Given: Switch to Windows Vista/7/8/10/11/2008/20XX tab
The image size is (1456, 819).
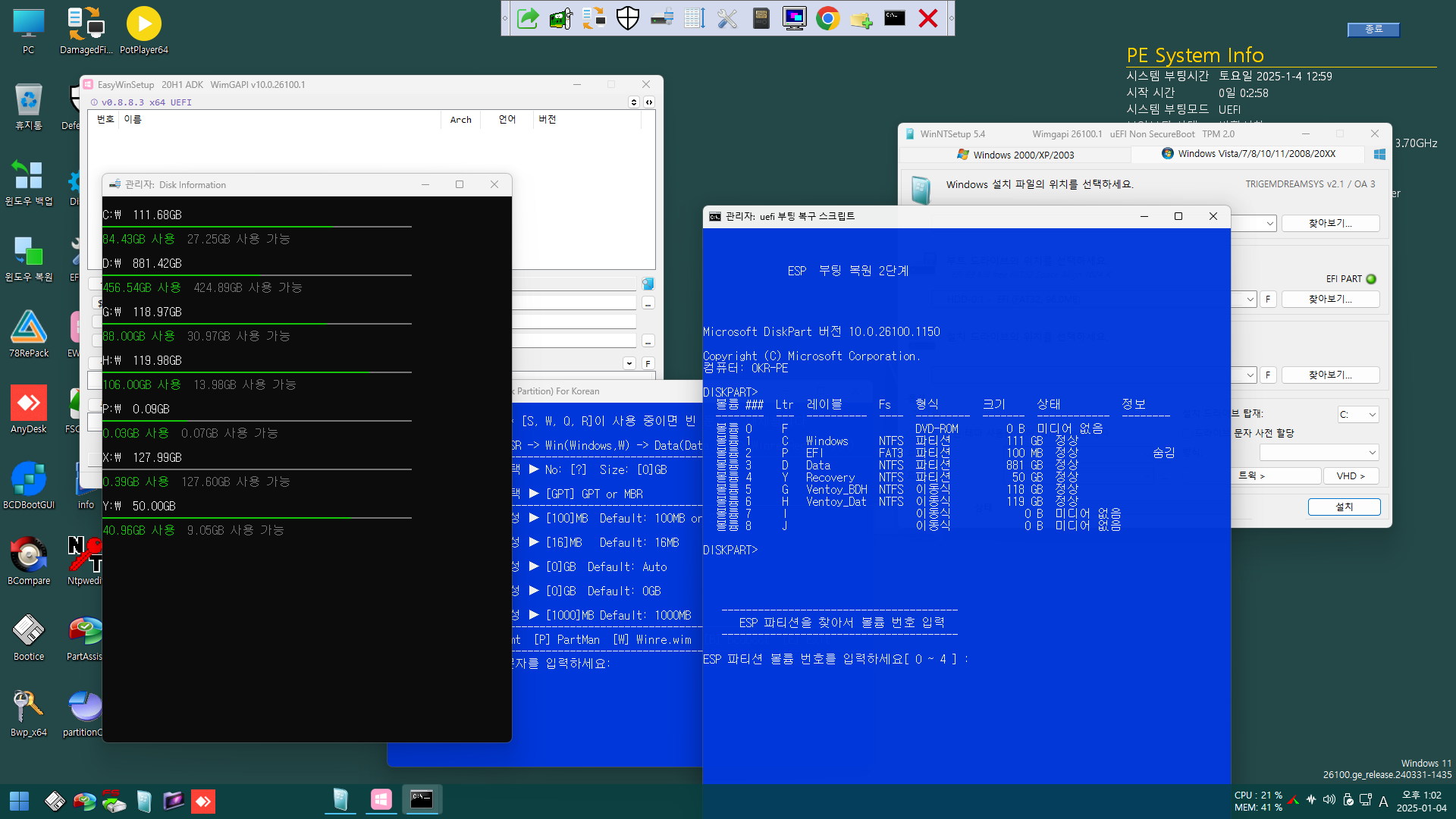Looking at the screenshot, I should [x=1248, y=154].
